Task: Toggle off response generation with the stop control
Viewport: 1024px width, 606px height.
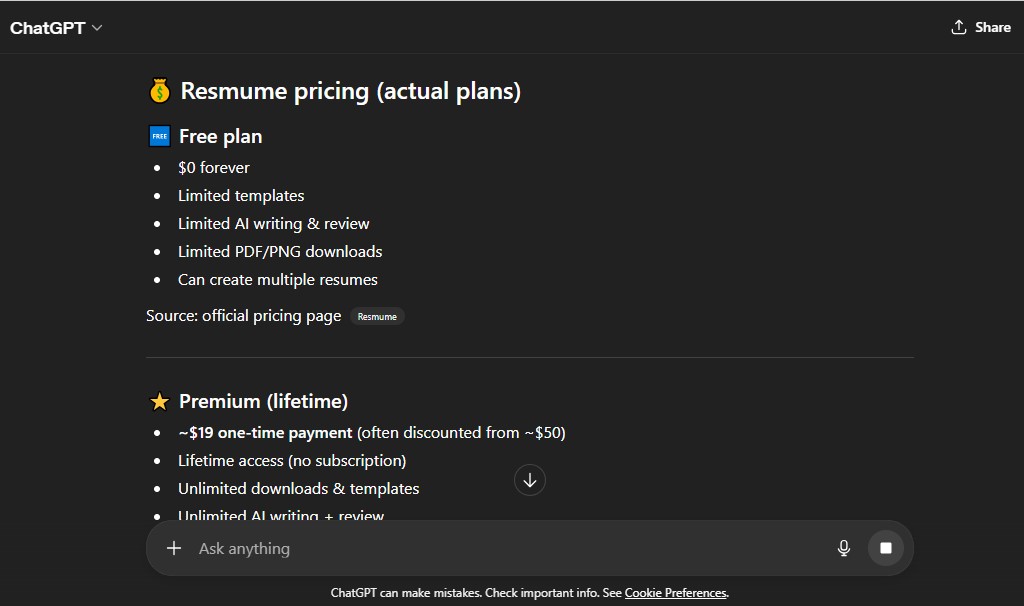Action: 886,548
